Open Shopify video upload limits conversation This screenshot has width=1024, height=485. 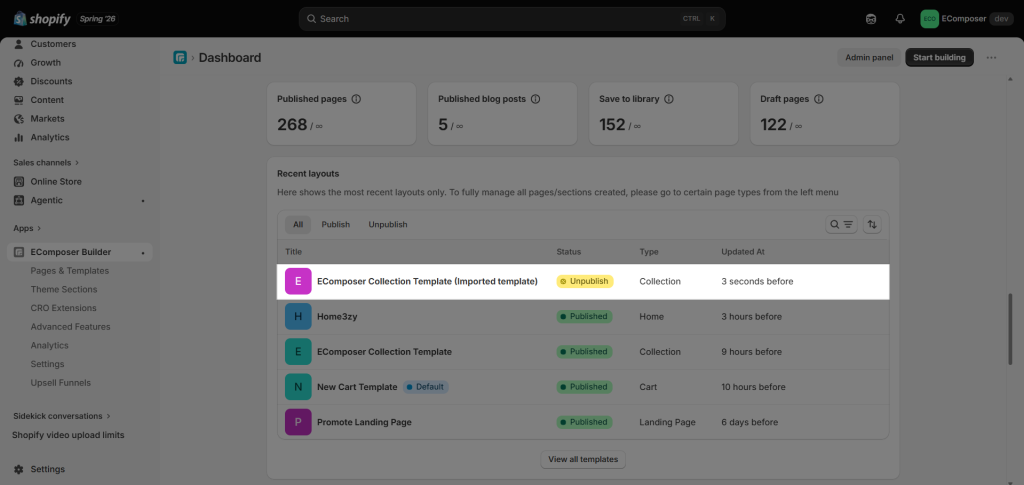coord(68,435)
